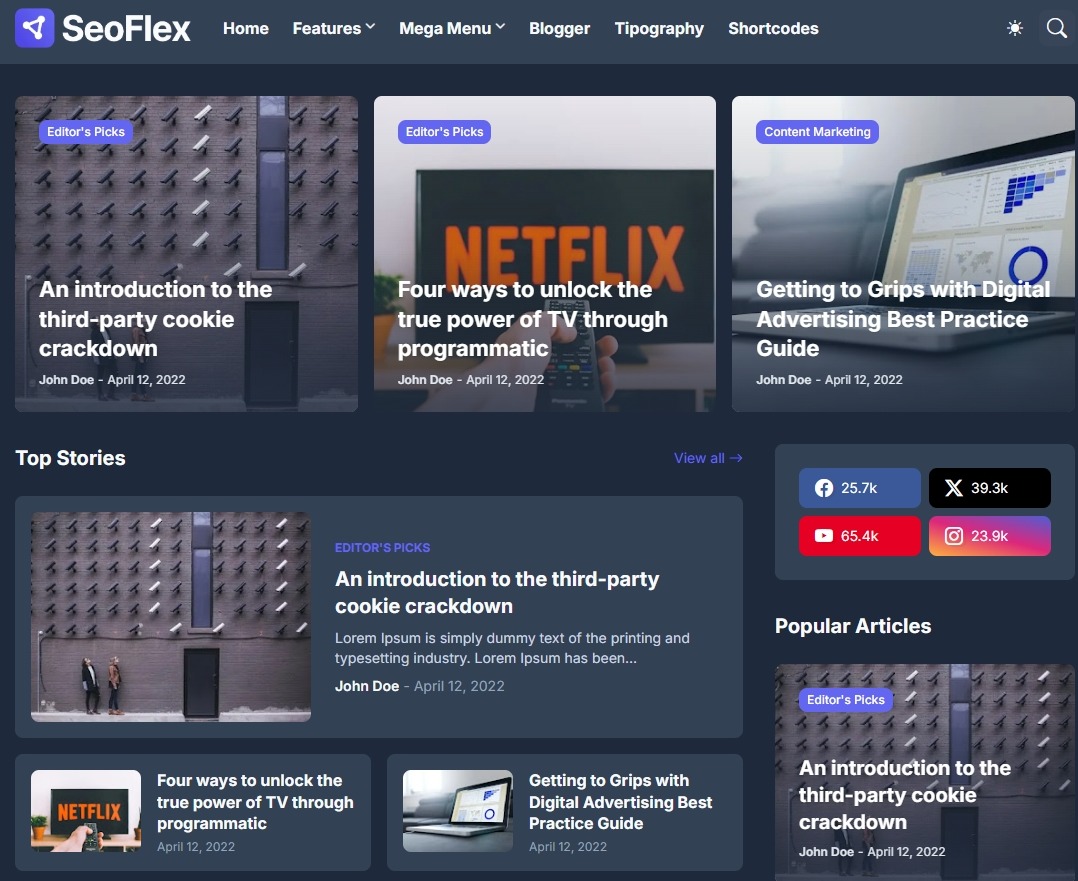Click the small Netflix TV thumbnail
This screenshot has width=1078, height=881.
pos(86,811)
